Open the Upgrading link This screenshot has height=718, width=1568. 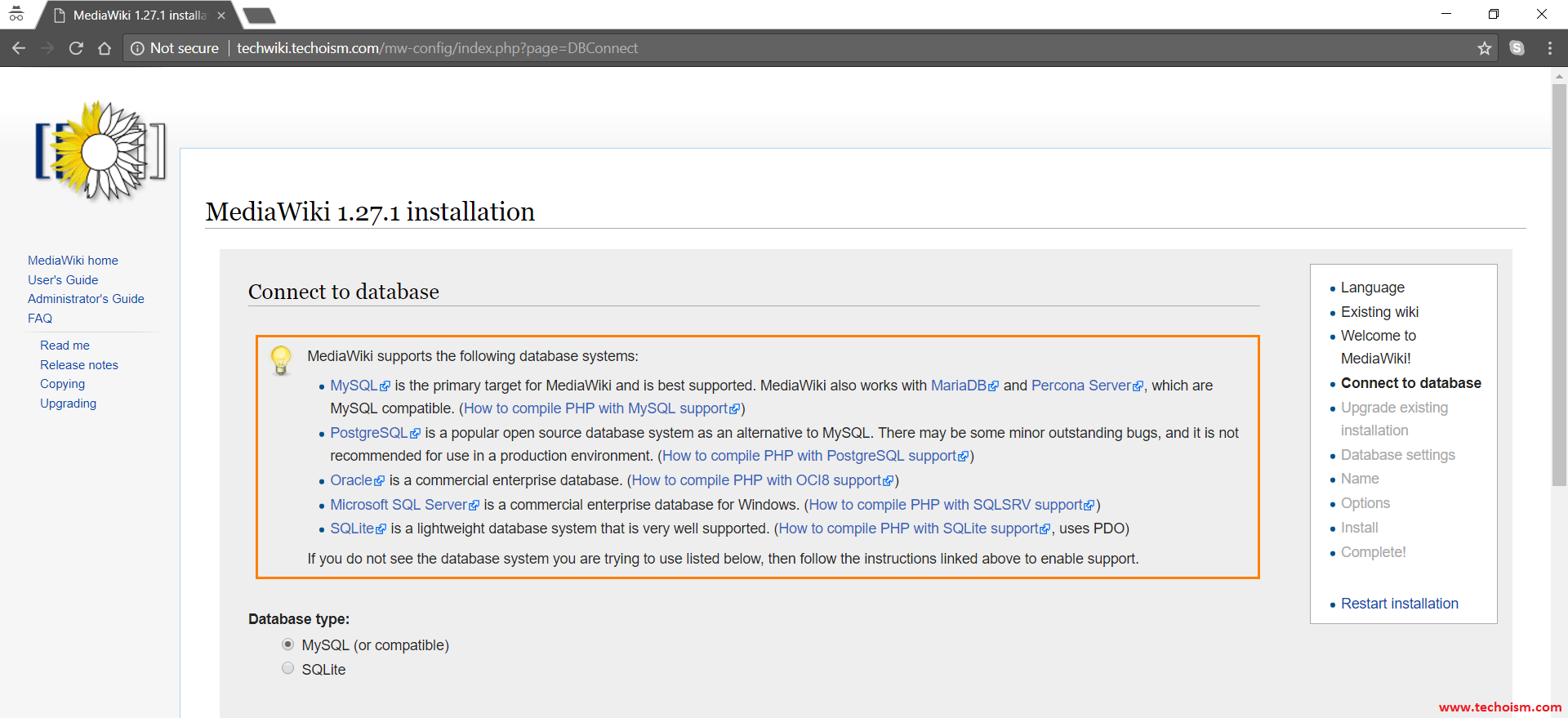[68, 403]
